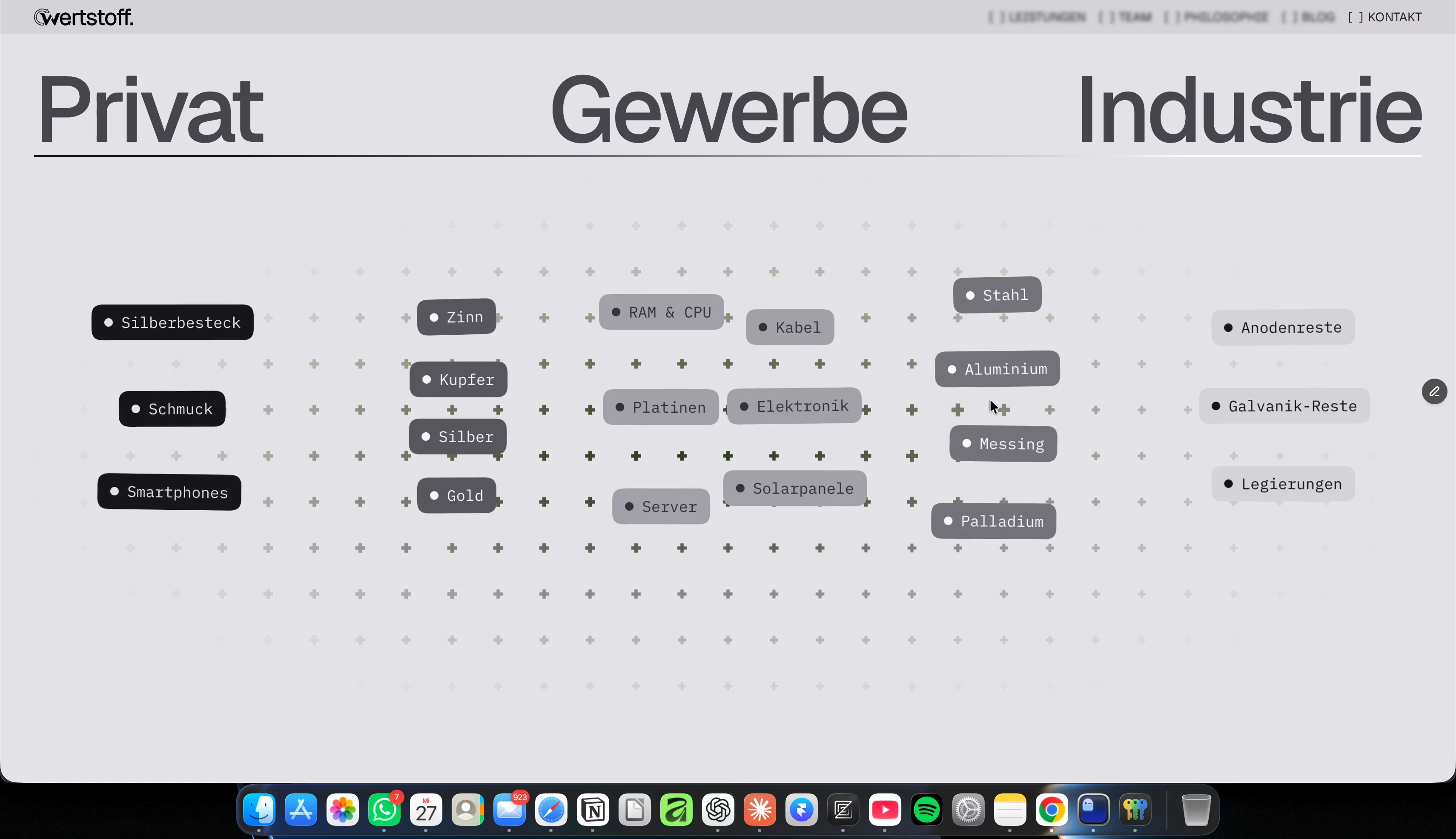Open the TEAM navigation link

pos(1125,17)
